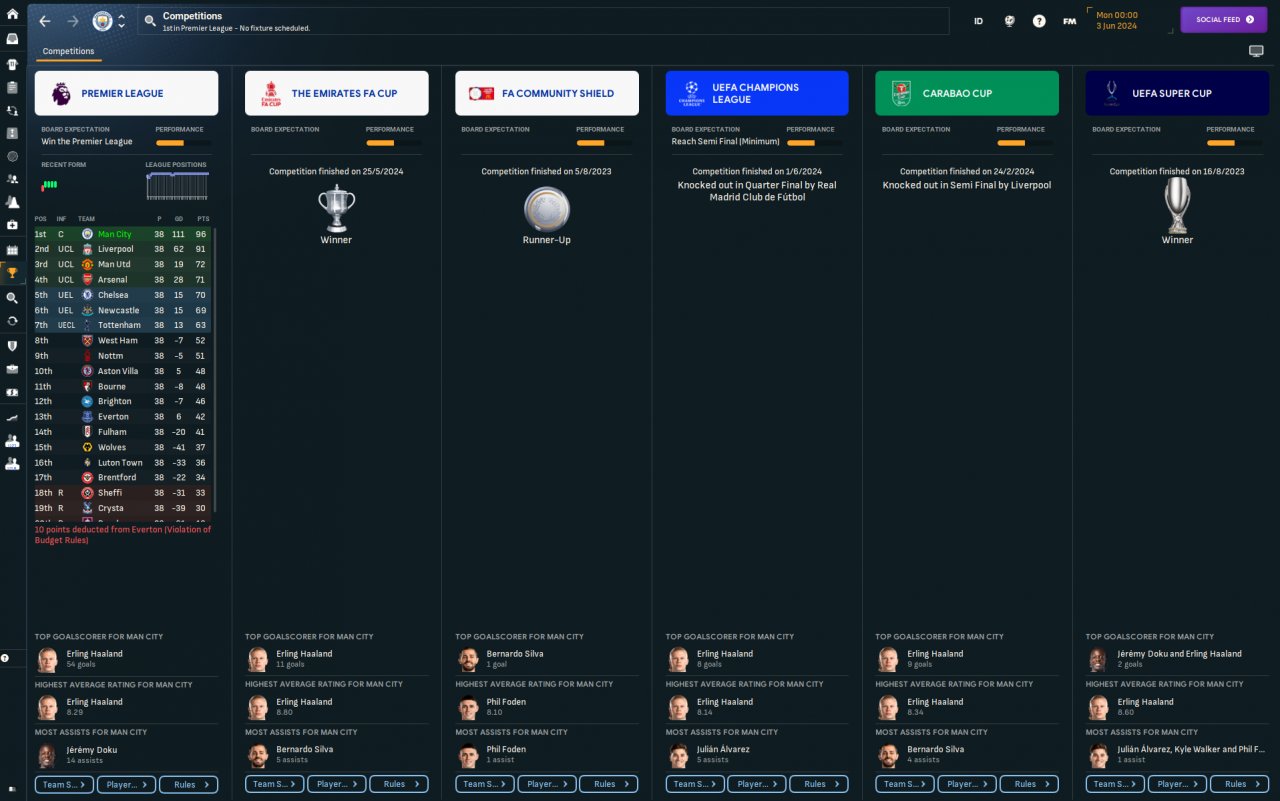Open Rules button under Premier League
This screenshot has height=801, width=1280.
point(188,784)
